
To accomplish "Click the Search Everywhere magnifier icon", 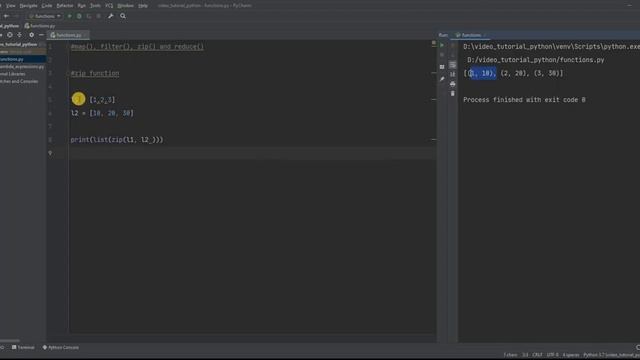I will tap(123, 16).
